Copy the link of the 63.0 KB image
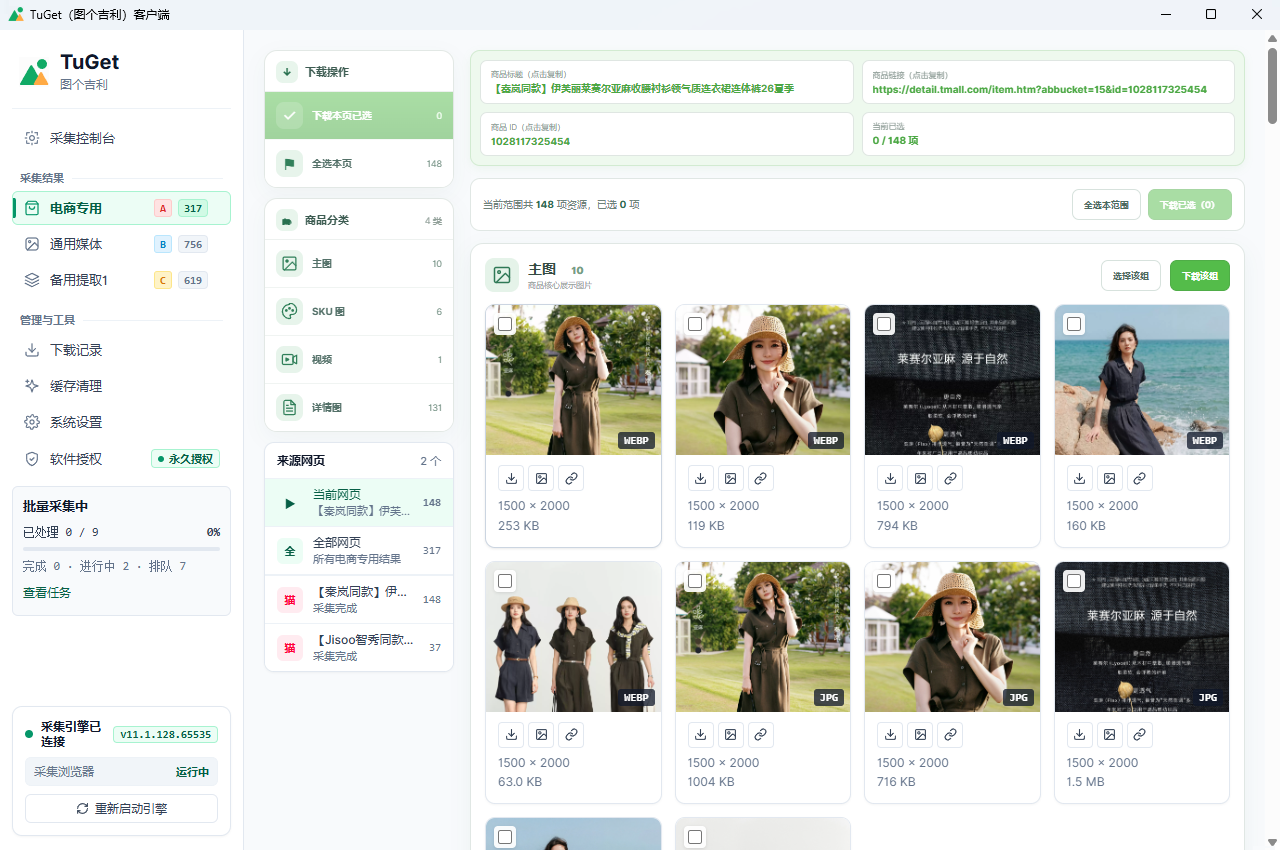Image resolution: width=1280 pixels, height=850 pixels. pyautogui.click(x=571, y=735)
